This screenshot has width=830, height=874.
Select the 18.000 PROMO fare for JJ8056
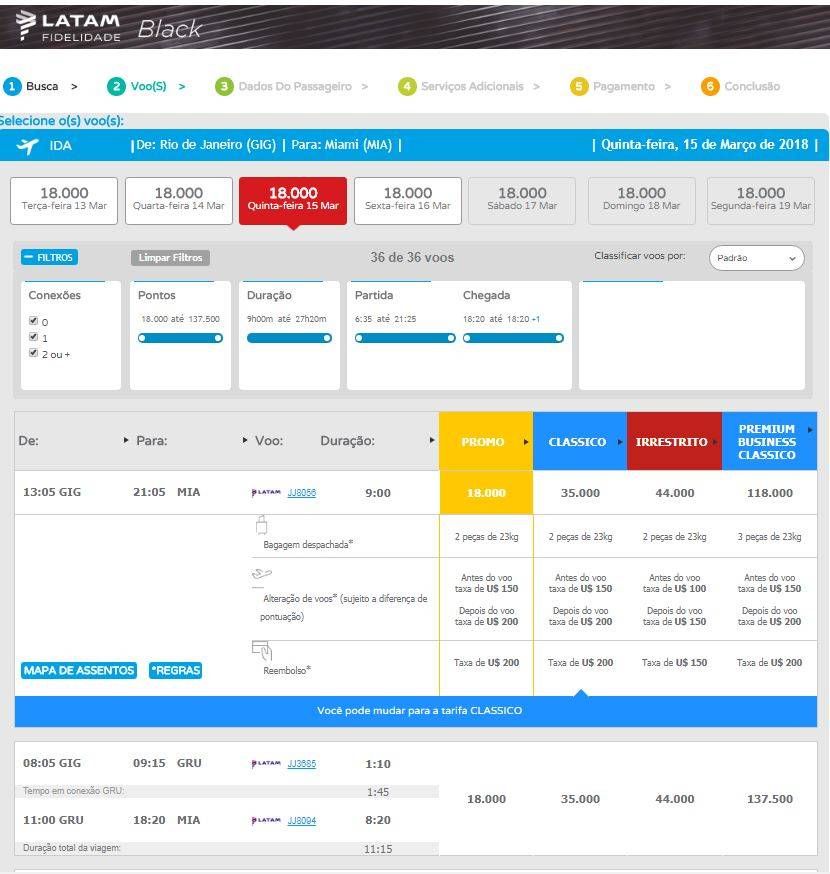pos(486,493)
